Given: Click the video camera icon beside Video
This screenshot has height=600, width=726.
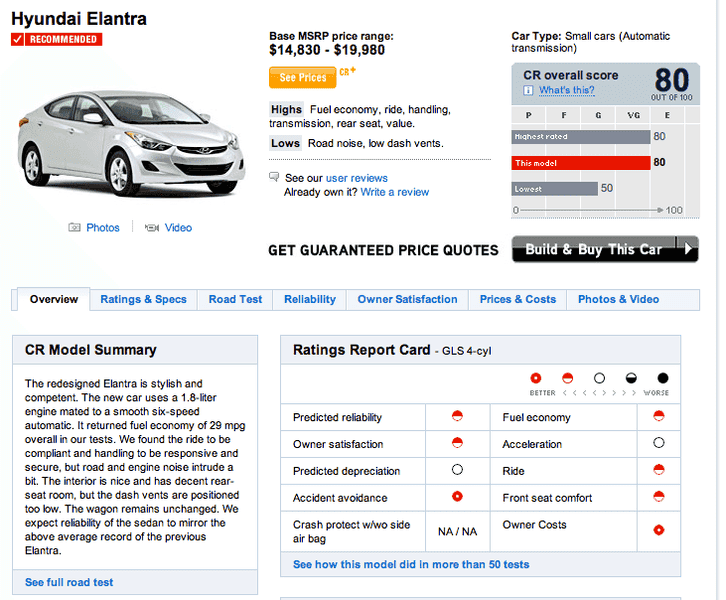Looking at the screenshot, I should [x=151, y=227].
